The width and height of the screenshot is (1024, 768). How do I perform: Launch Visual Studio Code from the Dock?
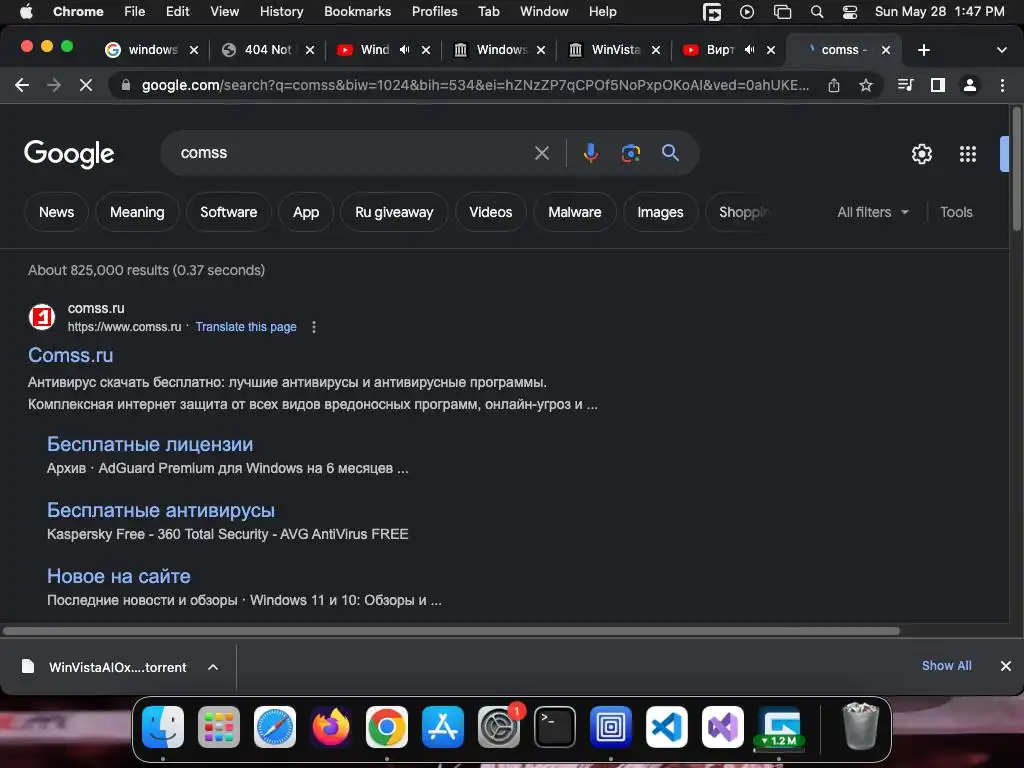click(x=667, y=726)
